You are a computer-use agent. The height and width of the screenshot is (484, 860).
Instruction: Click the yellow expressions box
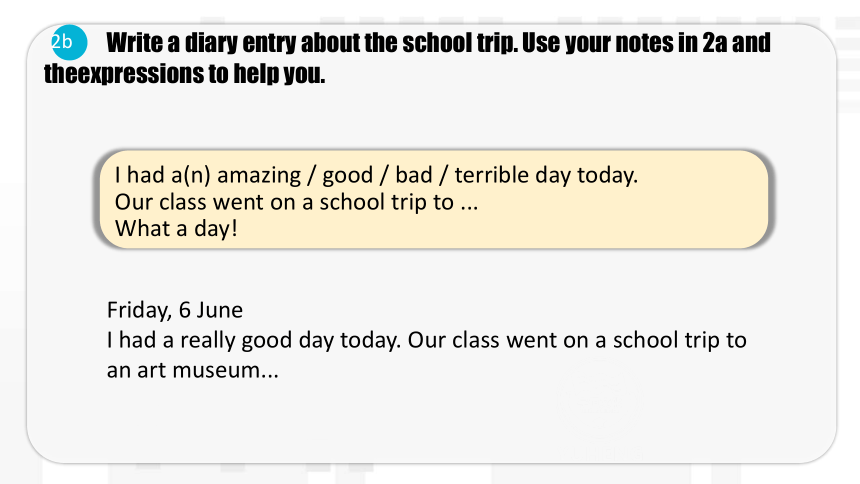(434, 199)
